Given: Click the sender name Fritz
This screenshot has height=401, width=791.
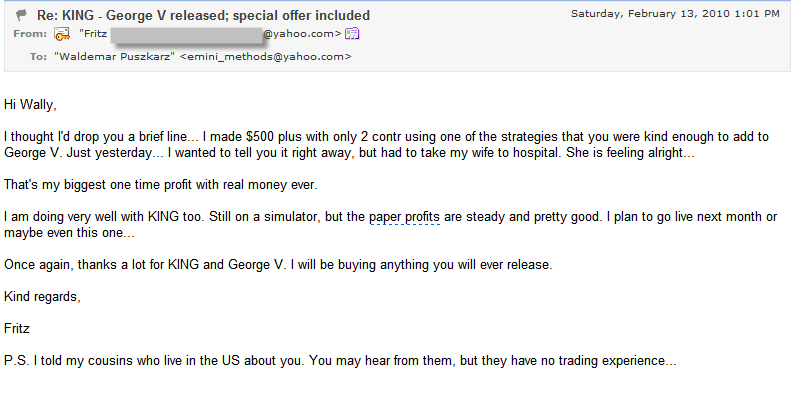Looking at the screenshot, I should 93,34.
